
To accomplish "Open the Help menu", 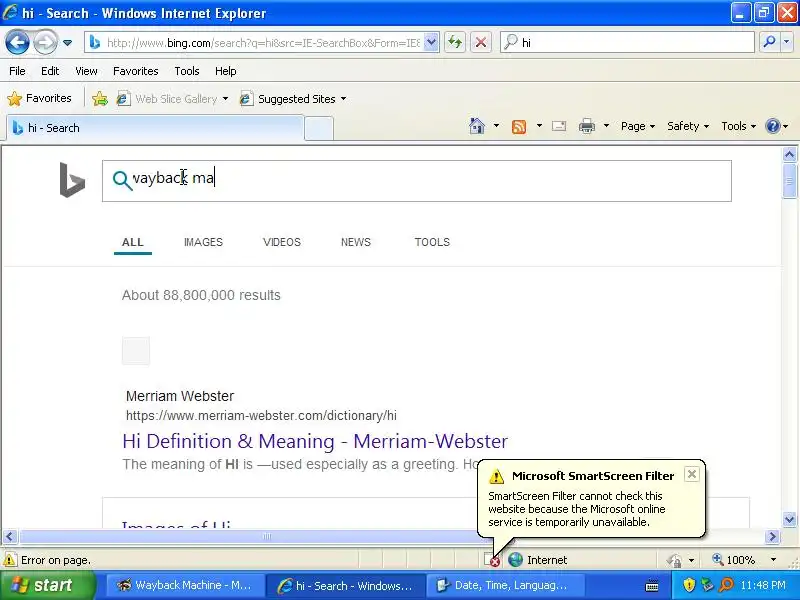I will [x=225, y=71].
